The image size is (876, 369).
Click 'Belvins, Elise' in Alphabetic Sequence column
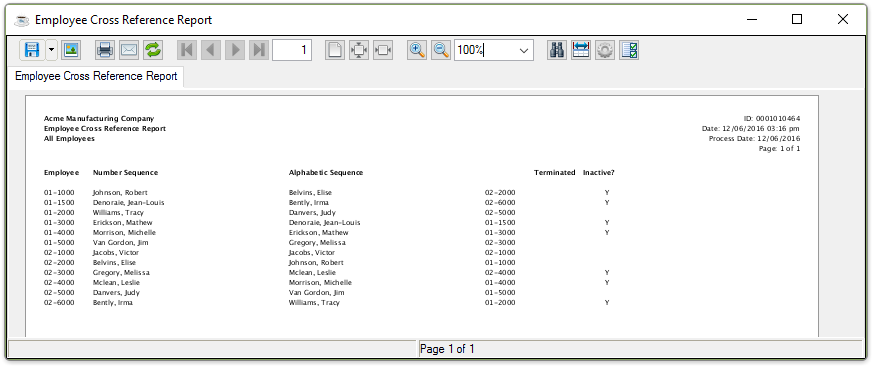pyautogui.click(x=310, y=192)
